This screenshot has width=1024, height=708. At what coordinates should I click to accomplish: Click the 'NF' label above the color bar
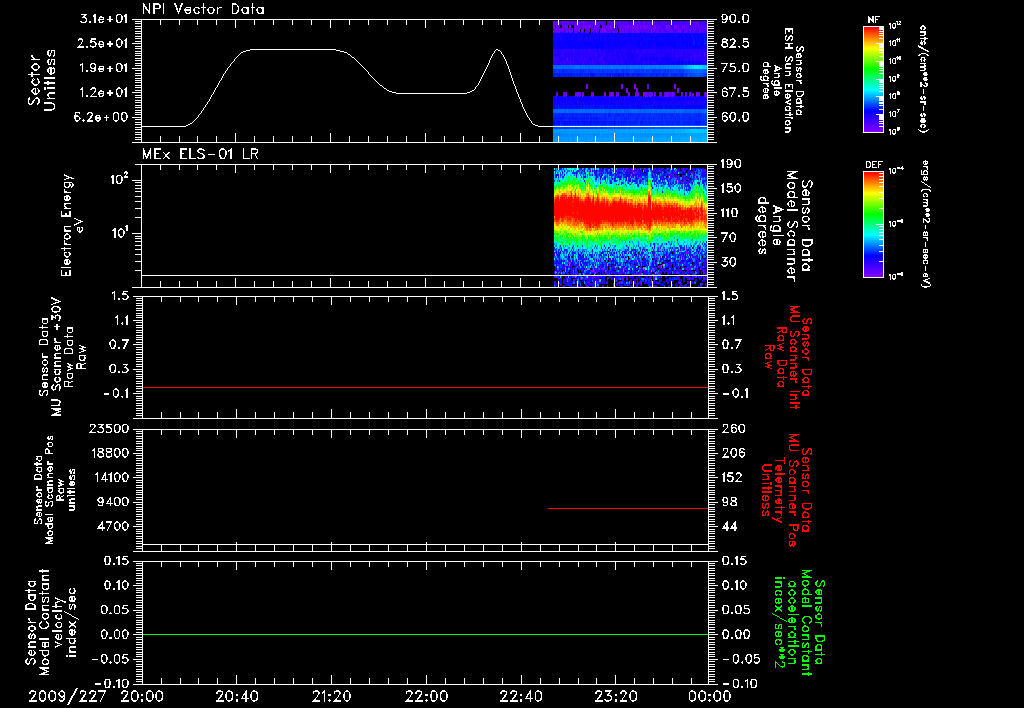(x=874, y=20)
